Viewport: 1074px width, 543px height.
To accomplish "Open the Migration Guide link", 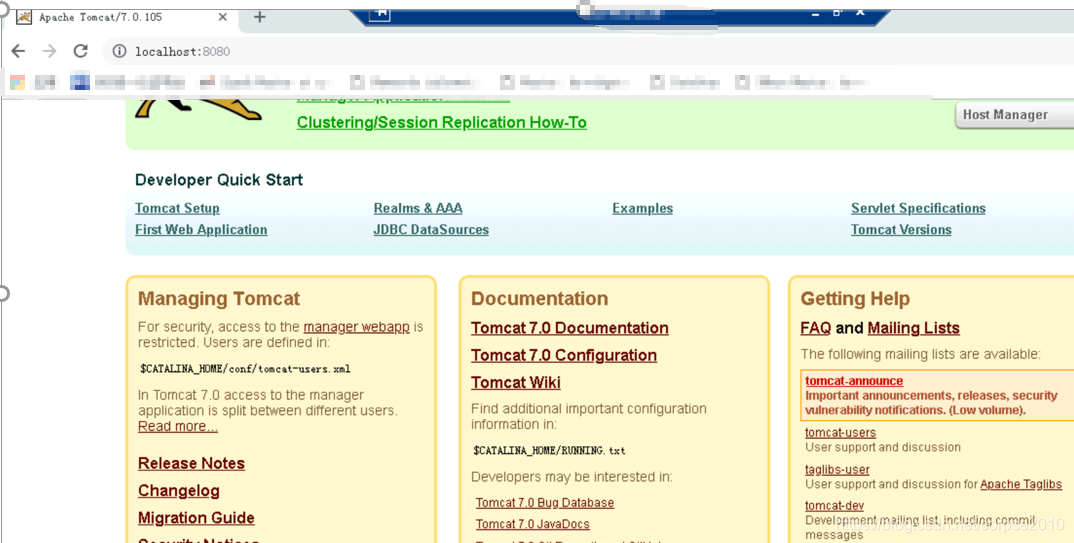I will [196, 518].
